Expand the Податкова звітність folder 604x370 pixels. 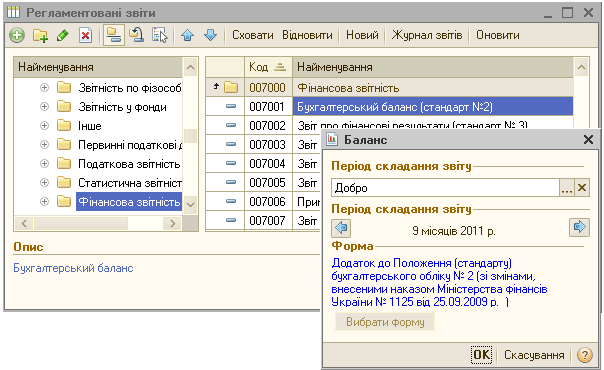[x=44, y=164]
